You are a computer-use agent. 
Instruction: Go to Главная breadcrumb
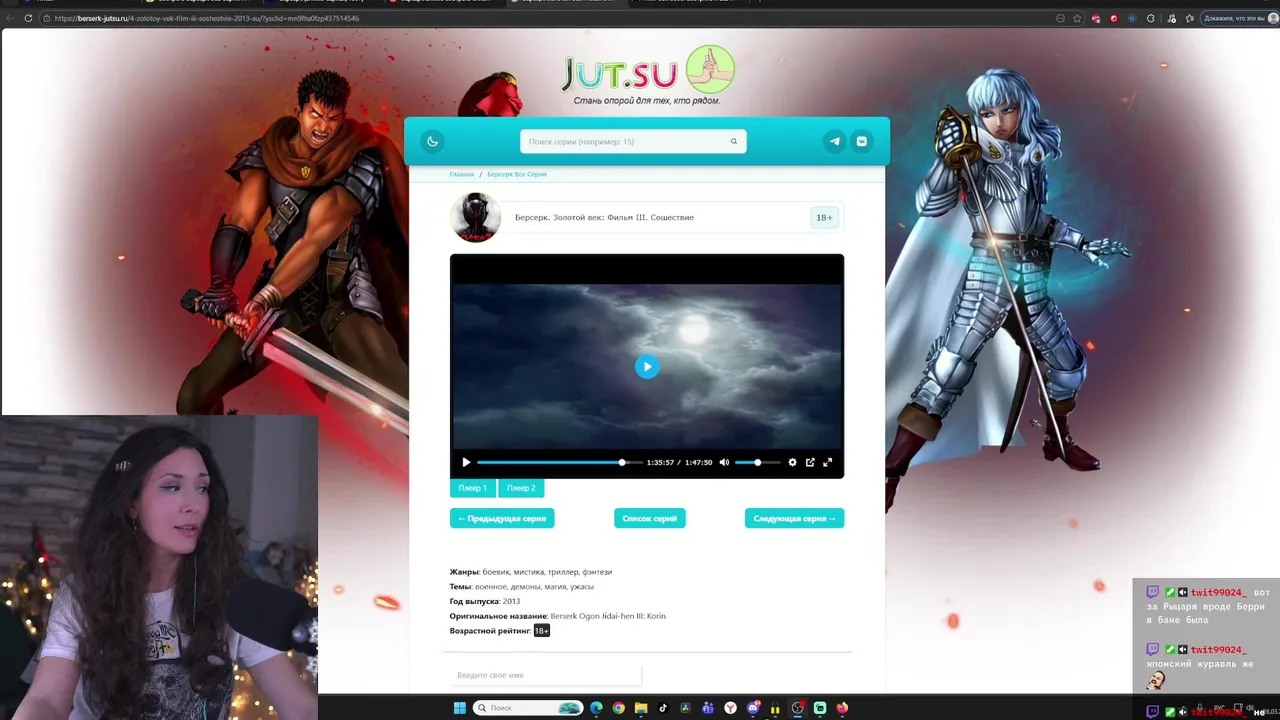click(x=462, y=174)
